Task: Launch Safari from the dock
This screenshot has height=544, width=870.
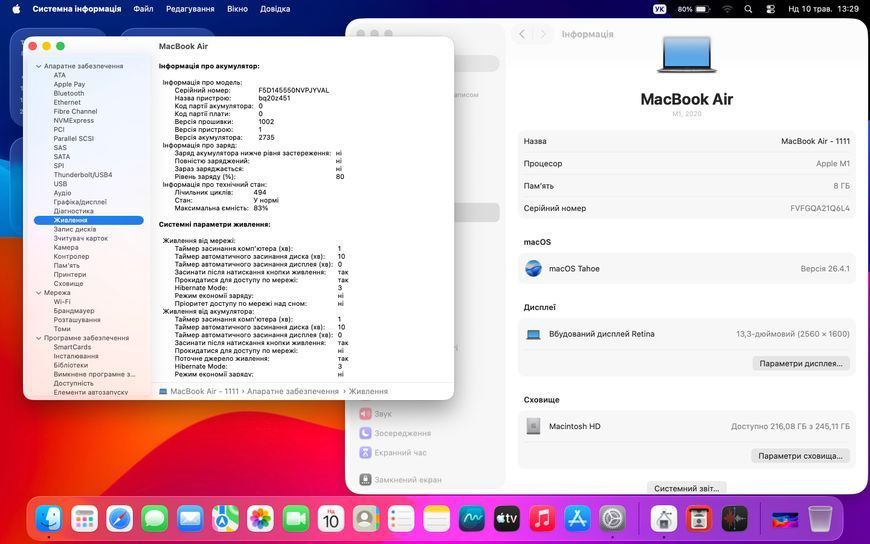Action: pos(120,520)
